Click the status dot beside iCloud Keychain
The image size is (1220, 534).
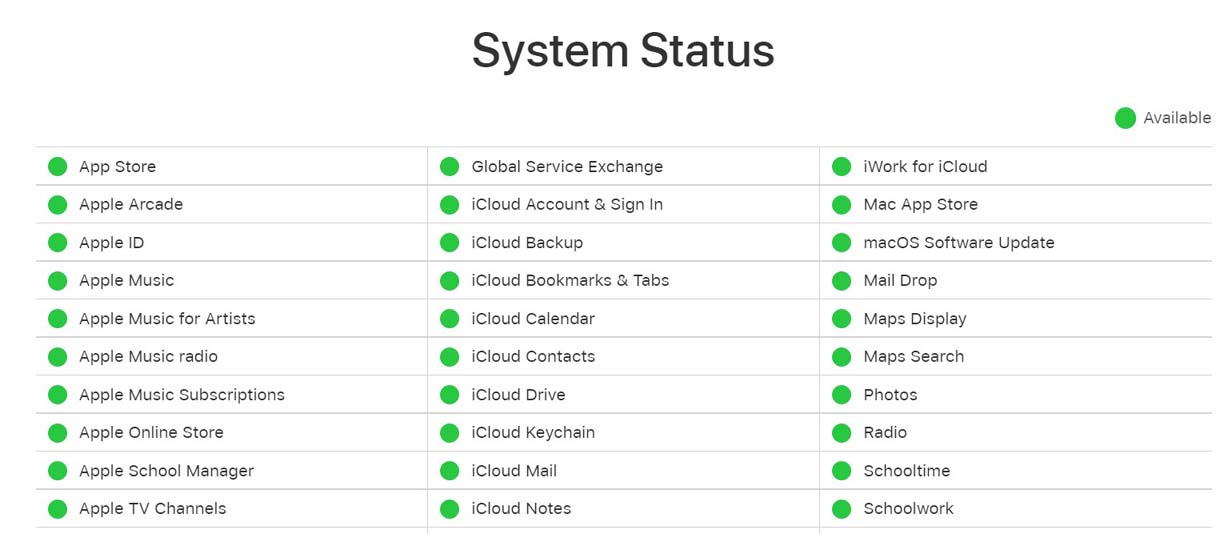[450, 433]
